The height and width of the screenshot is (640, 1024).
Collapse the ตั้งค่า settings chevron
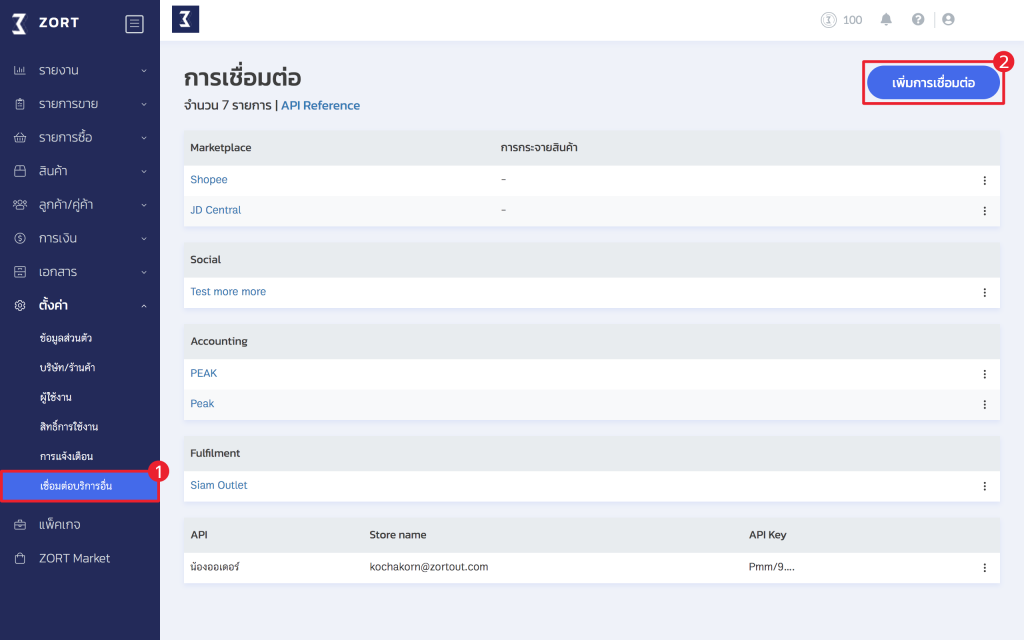pyautogui.click(x=144, y=306)
